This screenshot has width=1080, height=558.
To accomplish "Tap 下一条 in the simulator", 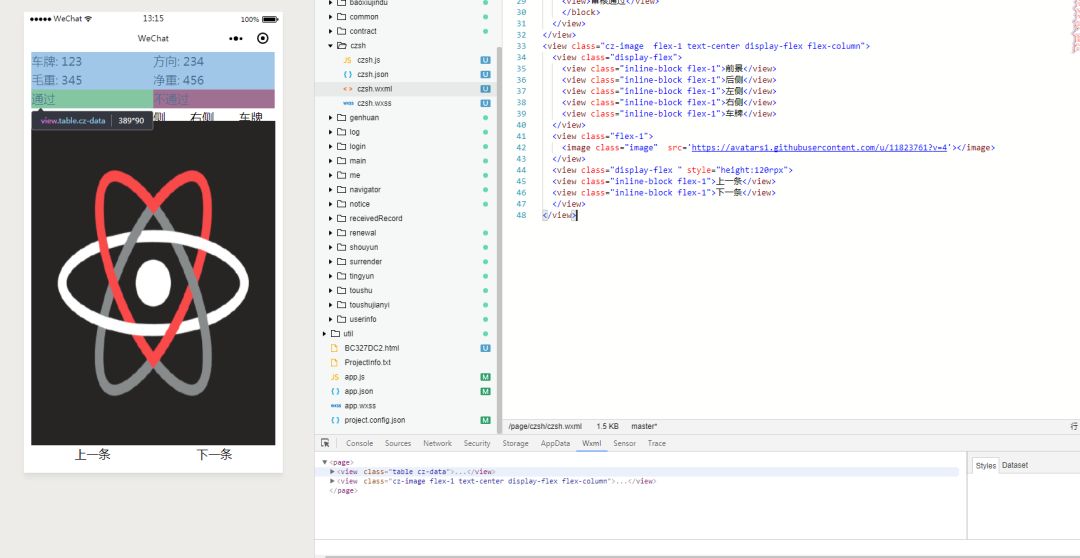I will (x=214, y=455).
